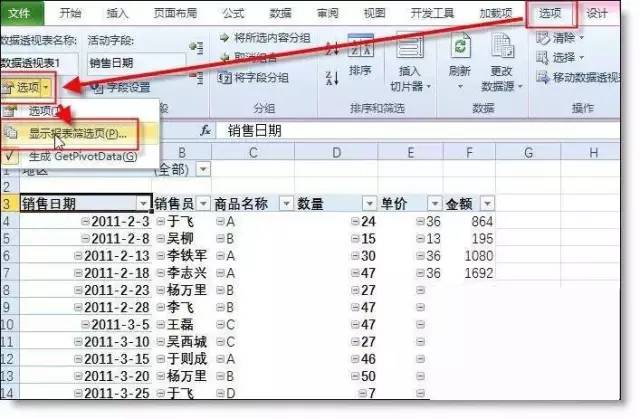This screenshot has height=419, width=640.
Task: Open the 金额 column filter dropdown
Action: click(x=487, y=203)
